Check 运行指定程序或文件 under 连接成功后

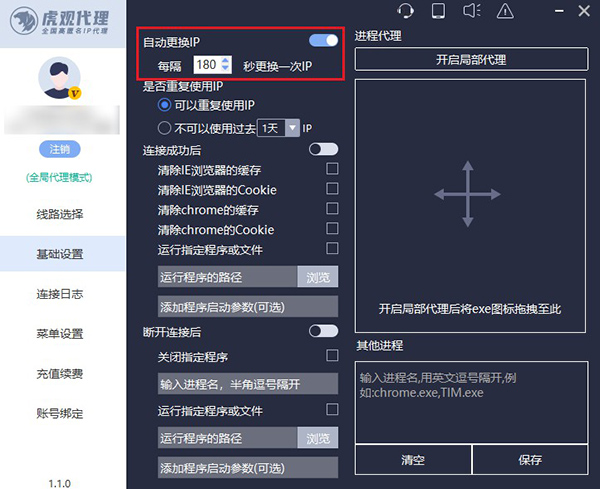click(332, 248)
